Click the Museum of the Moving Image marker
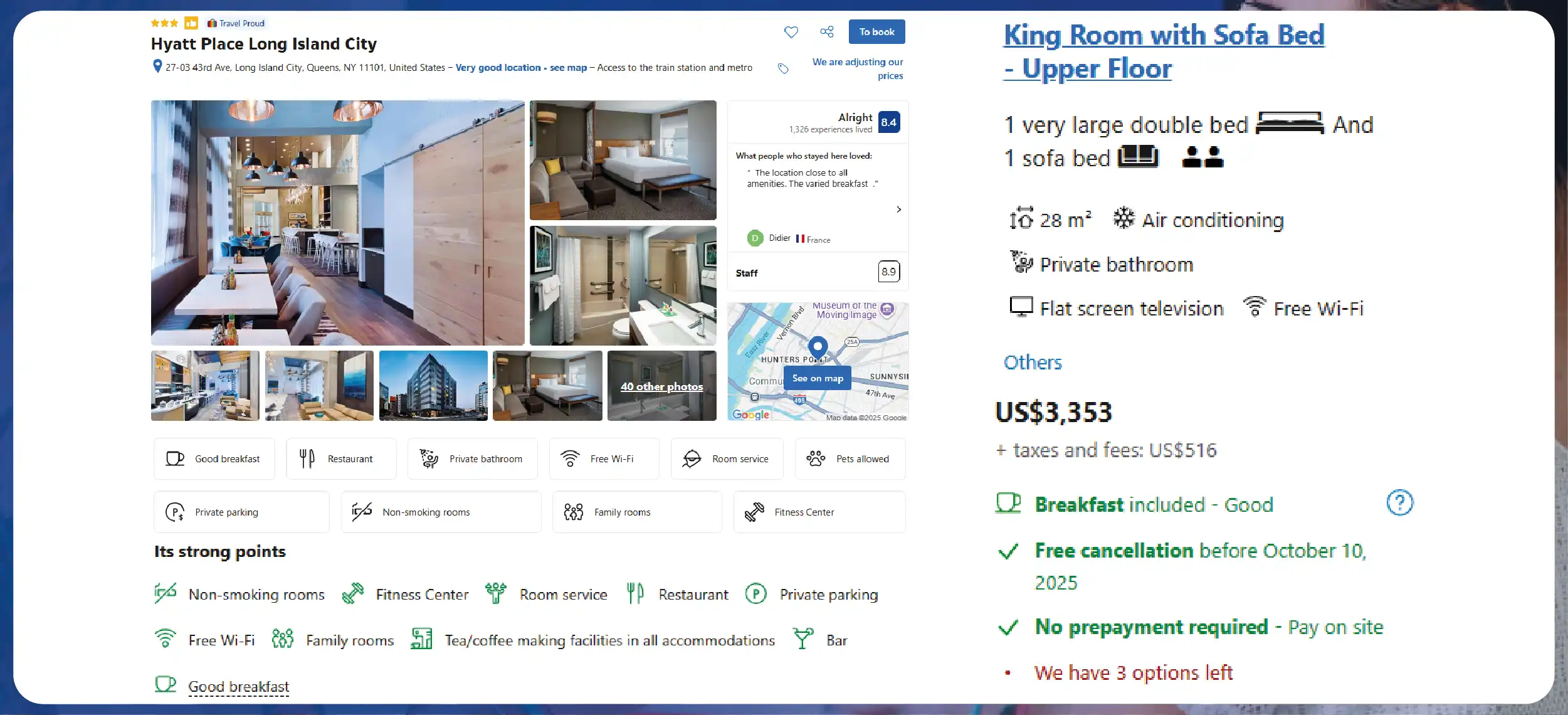 point(887,309)
